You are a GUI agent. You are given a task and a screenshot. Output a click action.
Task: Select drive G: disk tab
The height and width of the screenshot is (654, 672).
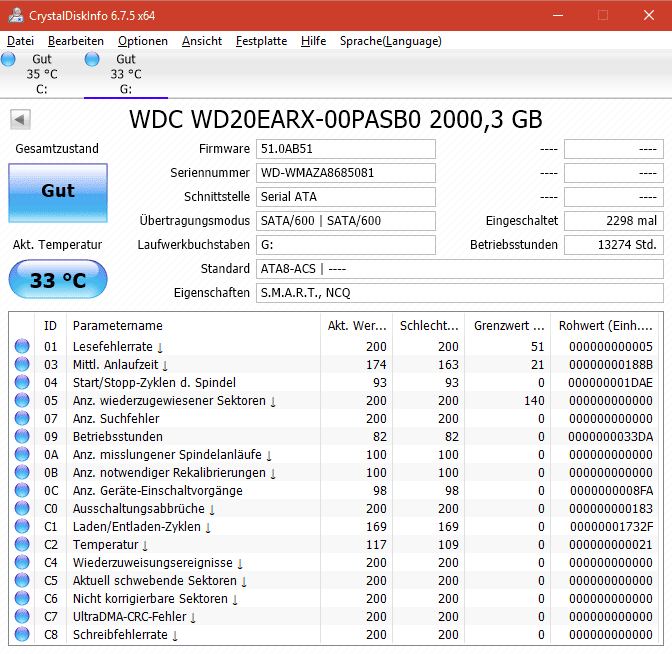pos(126,74)
